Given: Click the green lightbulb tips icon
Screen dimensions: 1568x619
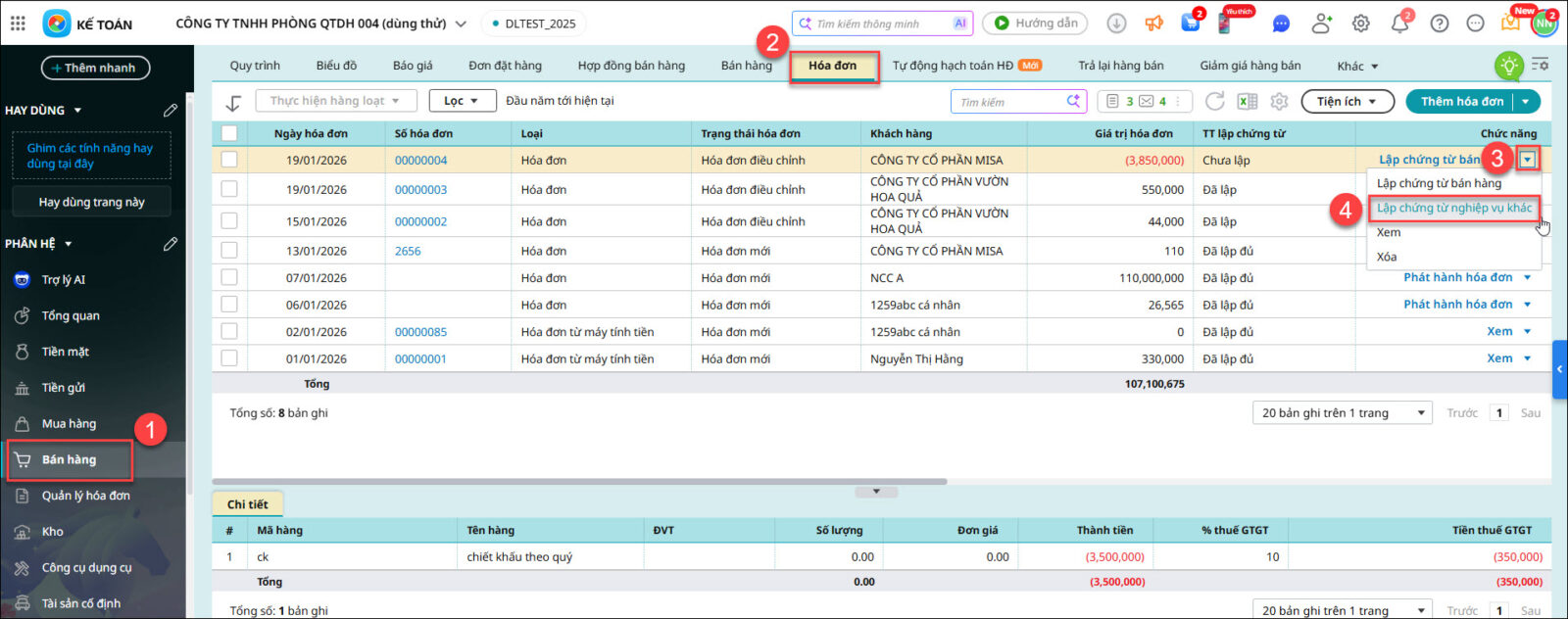Looking at the screenshot, I should [1508, 66].
